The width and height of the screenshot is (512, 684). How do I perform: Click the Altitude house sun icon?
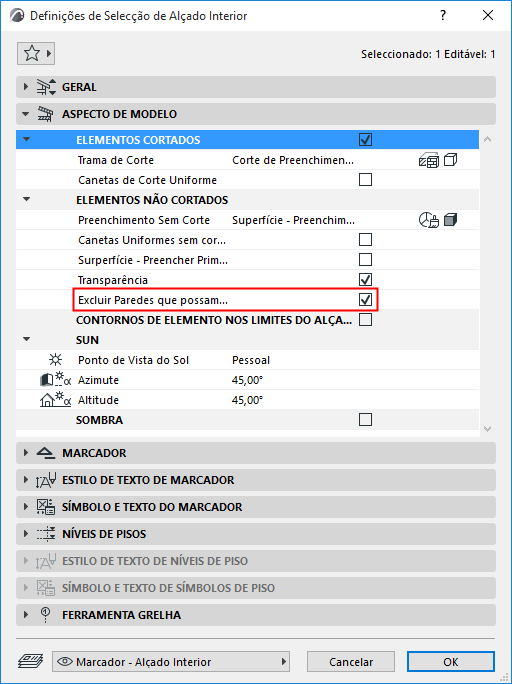55,400
